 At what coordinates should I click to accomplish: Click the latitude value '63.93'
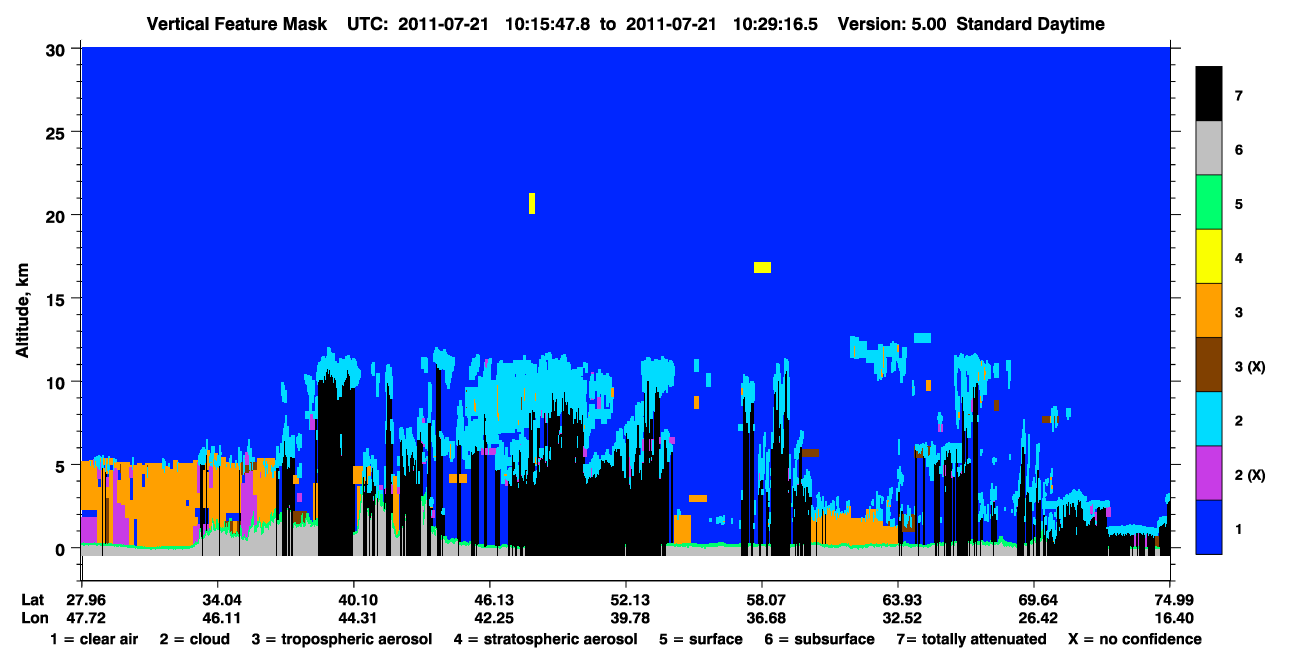pos(901,600)
